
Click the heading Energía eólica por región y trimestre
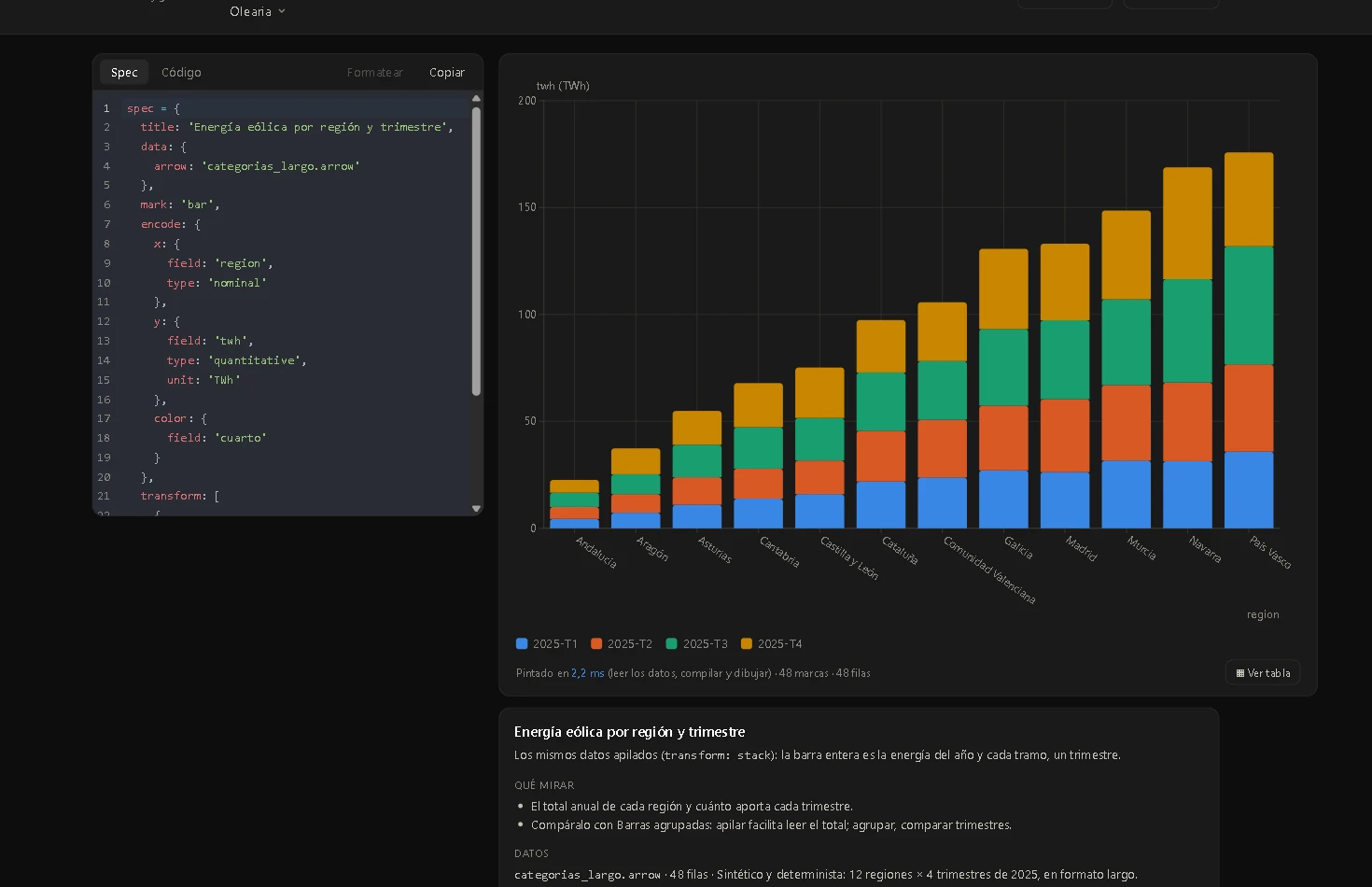630,732
